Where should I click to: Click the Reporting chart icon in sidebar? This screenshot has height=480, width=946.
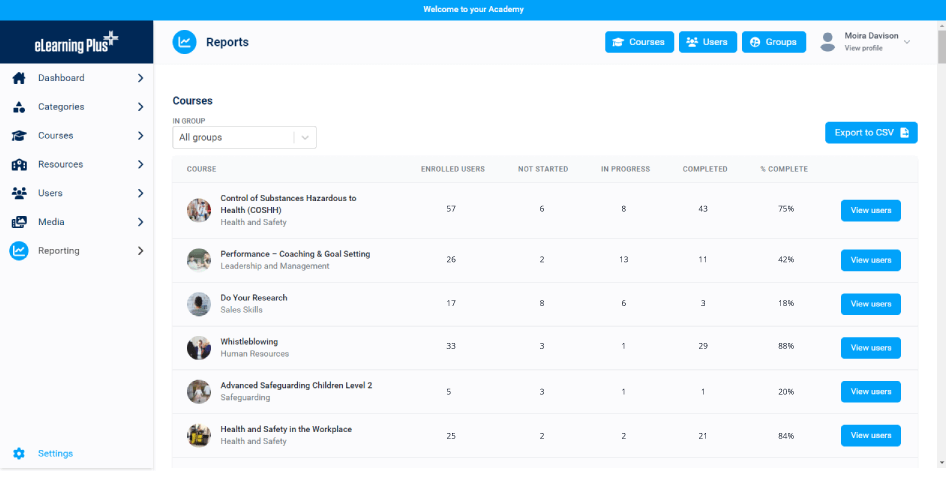click(x=19, y=251)
